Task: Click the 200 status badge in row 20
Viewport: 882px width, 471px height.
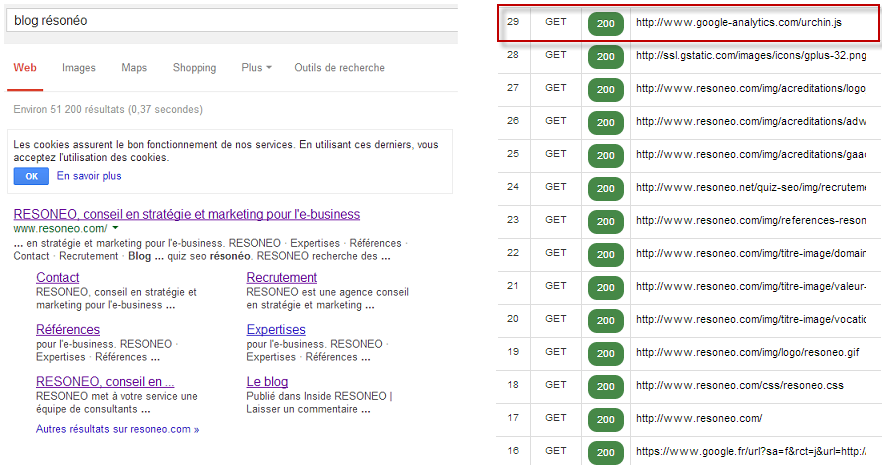Action: pos(606,321)
